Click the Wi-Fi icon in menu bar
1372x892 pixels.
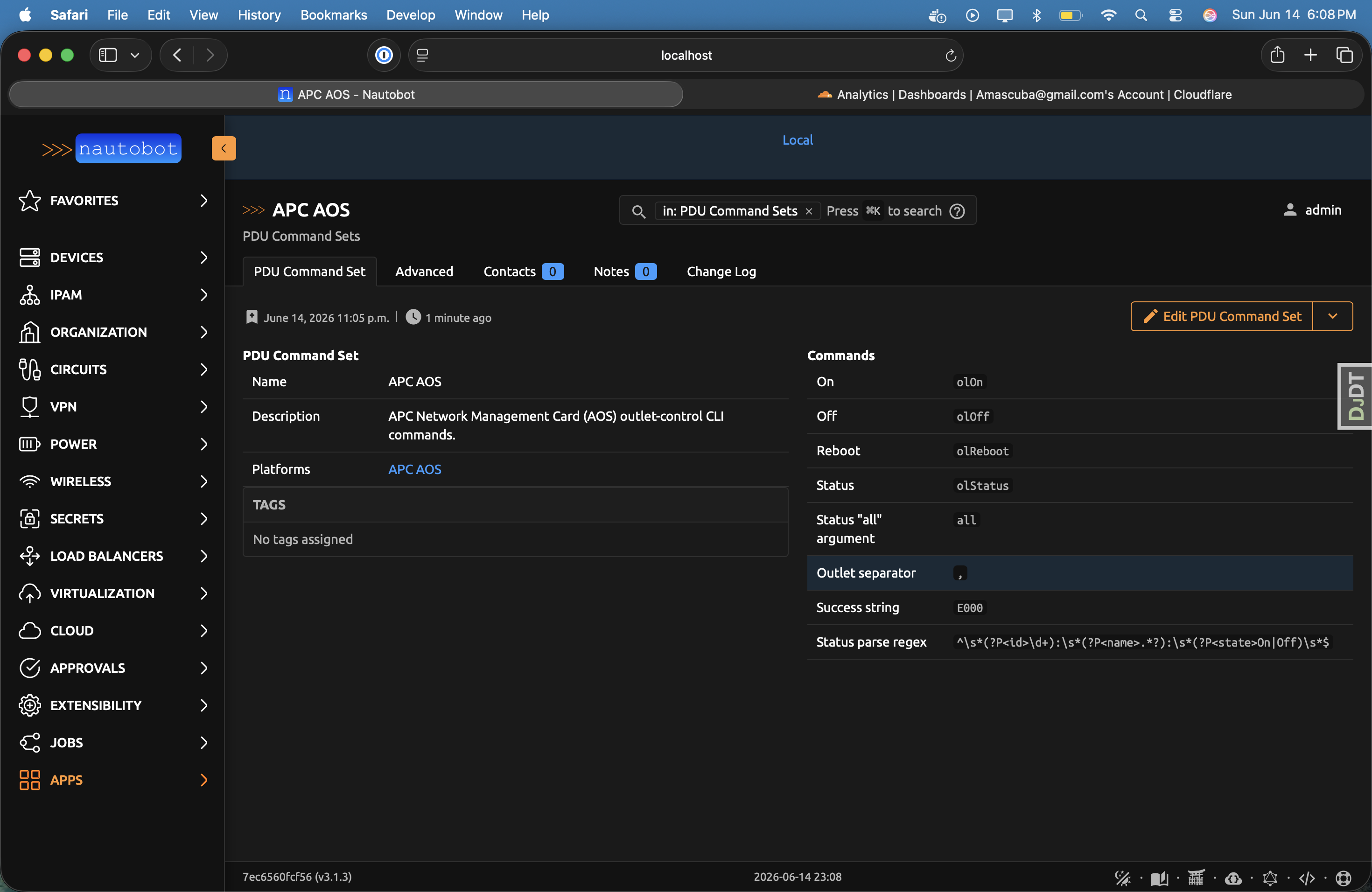(x=1107, y=15)
